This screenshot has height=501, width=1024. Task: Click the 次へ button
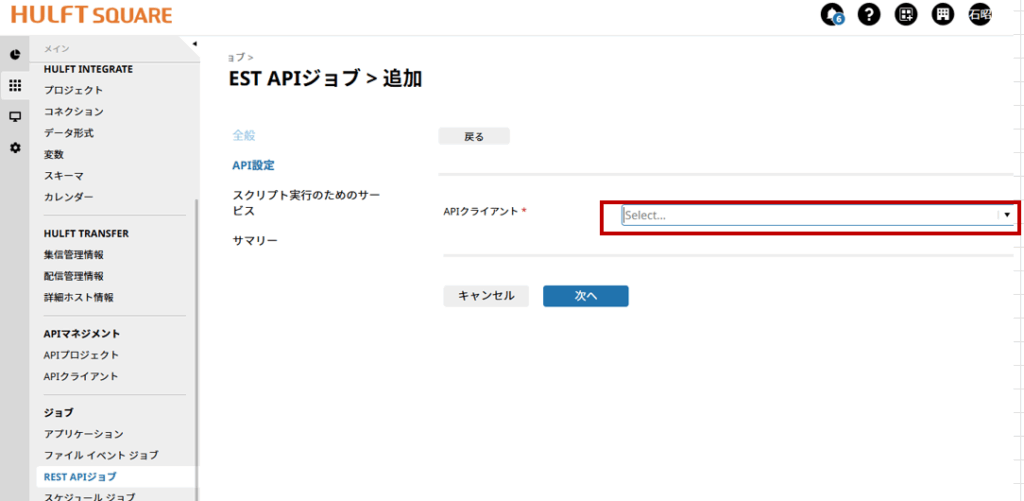click(585, 296)
